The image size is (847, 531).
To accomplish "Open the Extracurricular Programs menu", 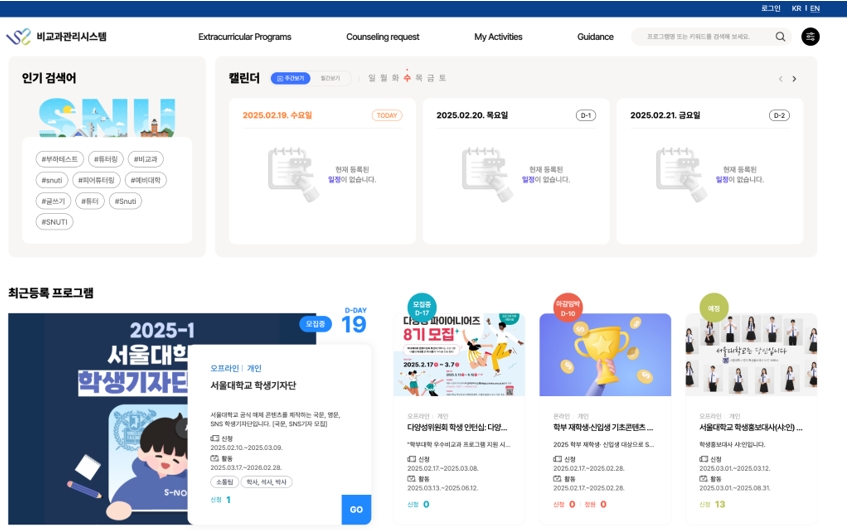I will coord(245,37).
